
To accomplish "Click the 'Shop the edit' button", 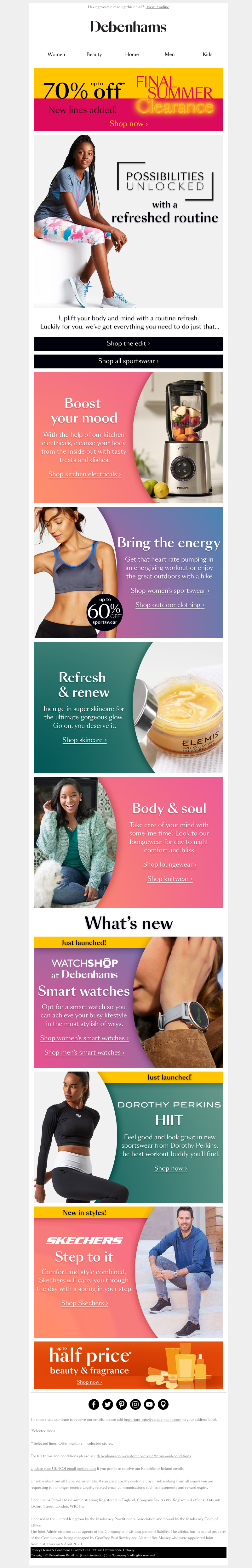I will [128, 343].
